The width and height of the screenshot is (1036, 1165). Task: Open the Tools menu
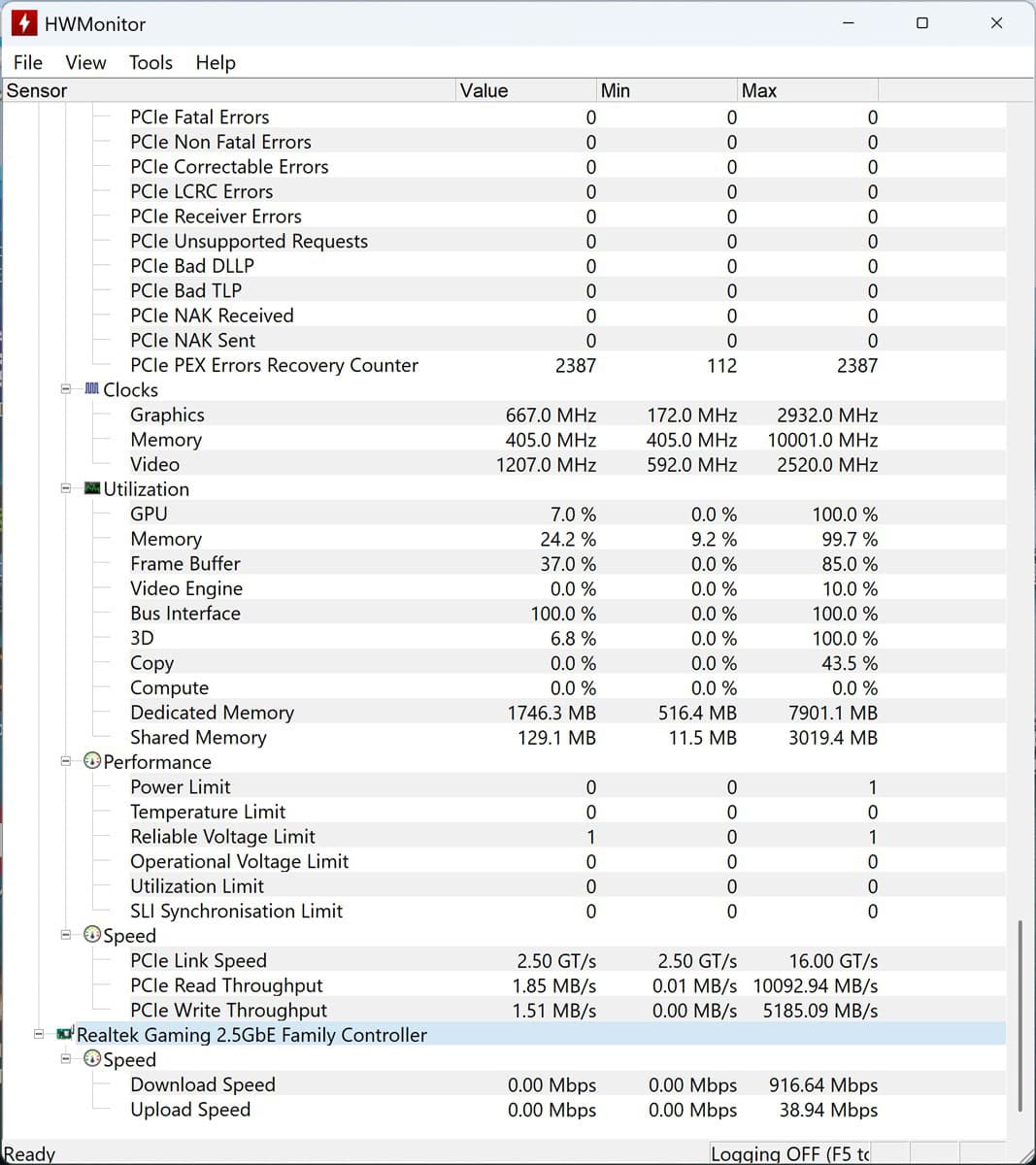[x=150, y=62]
